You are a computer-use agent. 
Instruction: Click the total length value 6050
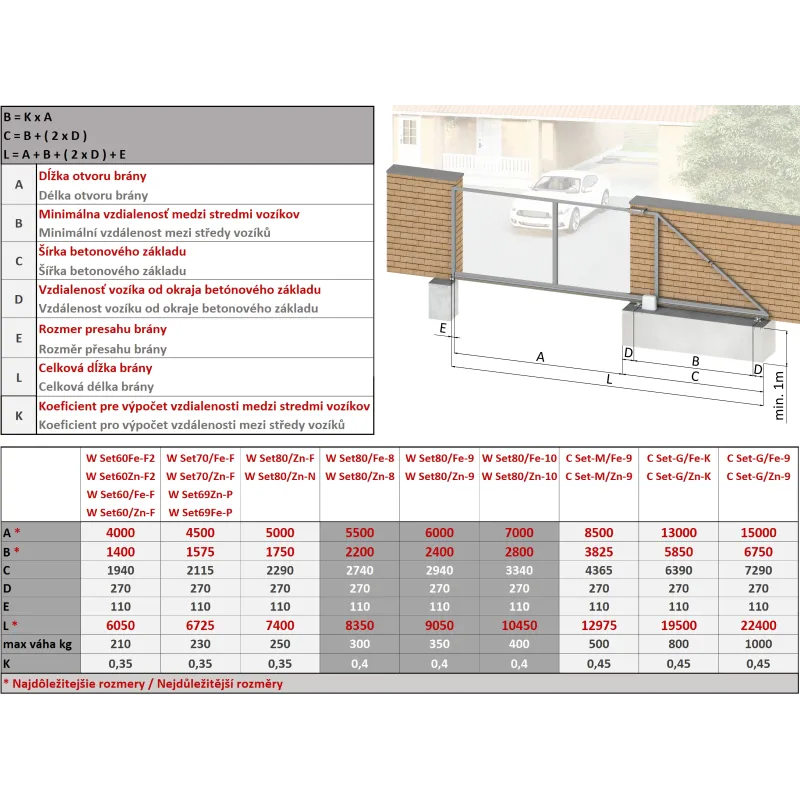click(120, 624)
